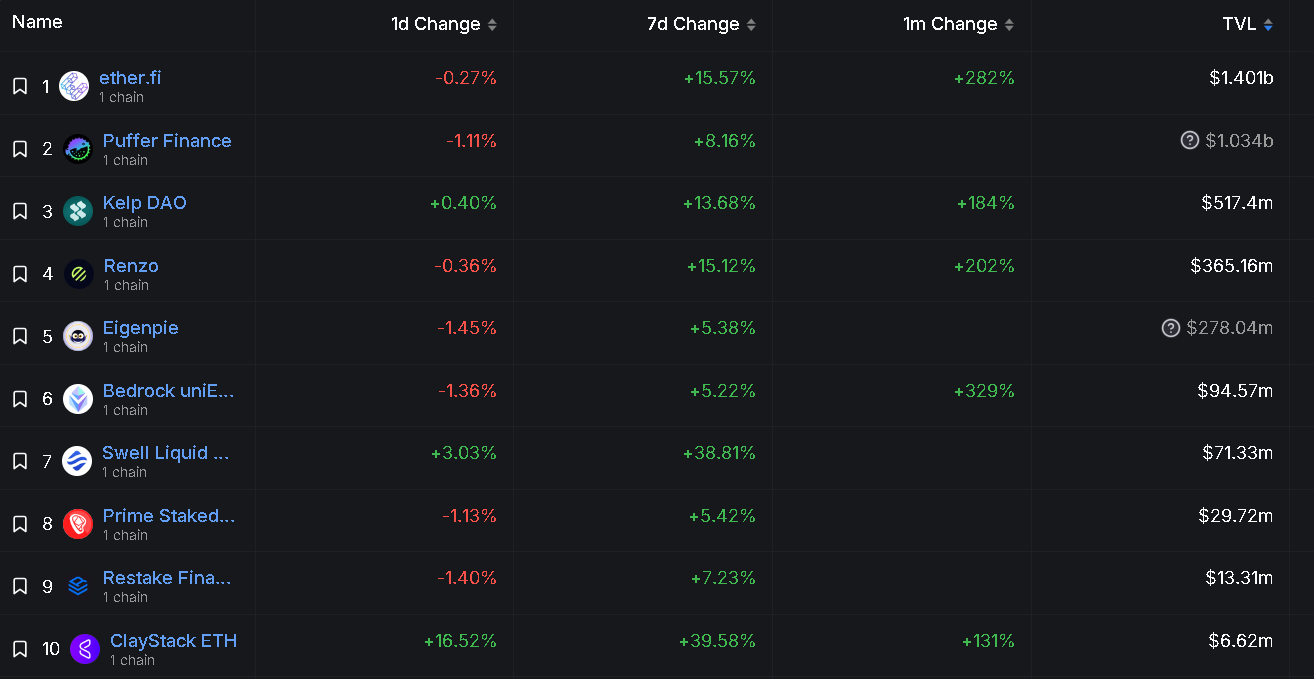The image size is (1314, 679).
Task: Open the Restake Finance protocol link
Action: click(166, 578)
